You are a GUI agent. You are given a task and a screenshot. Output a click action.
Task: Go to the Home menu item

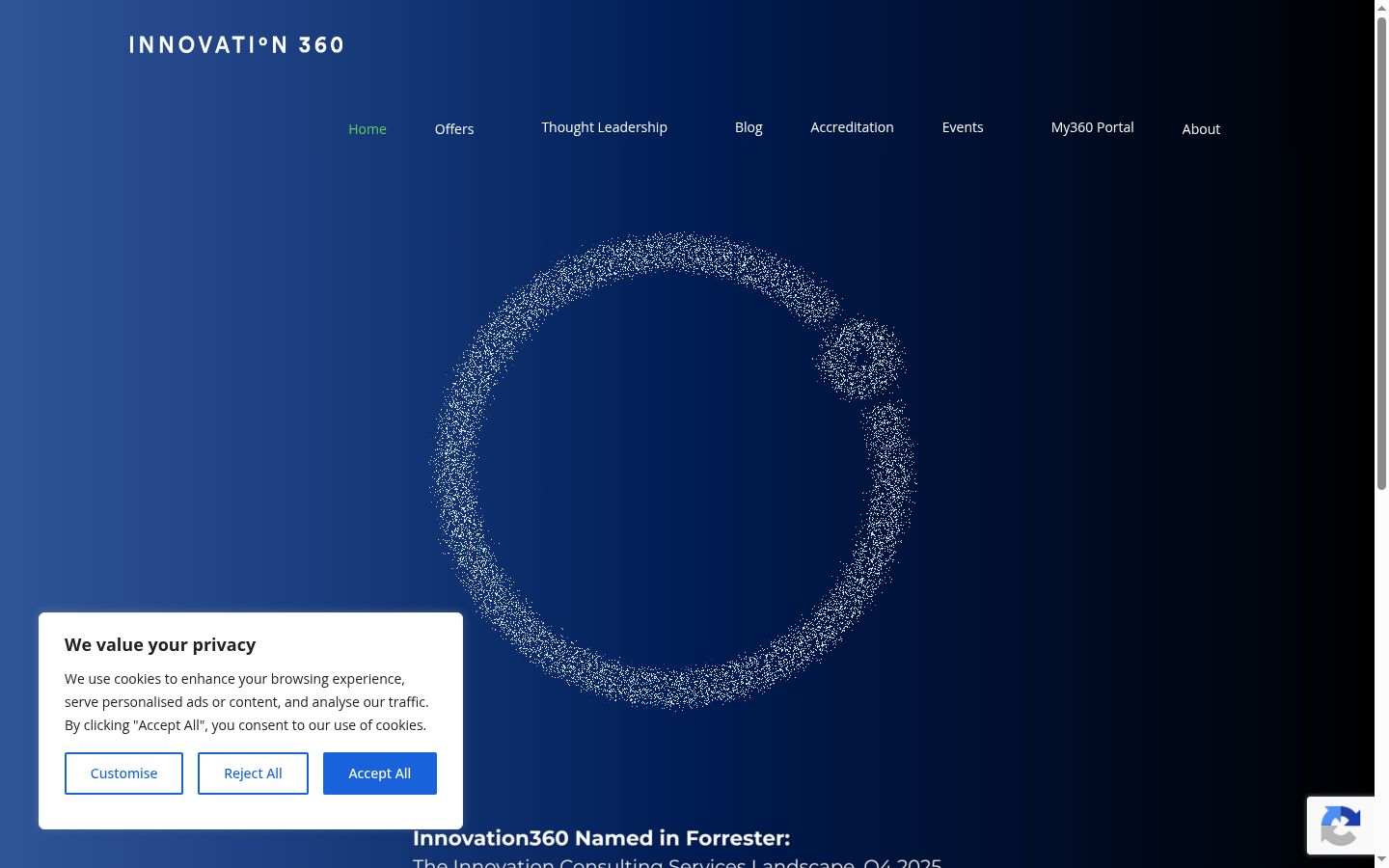point(368,129)
